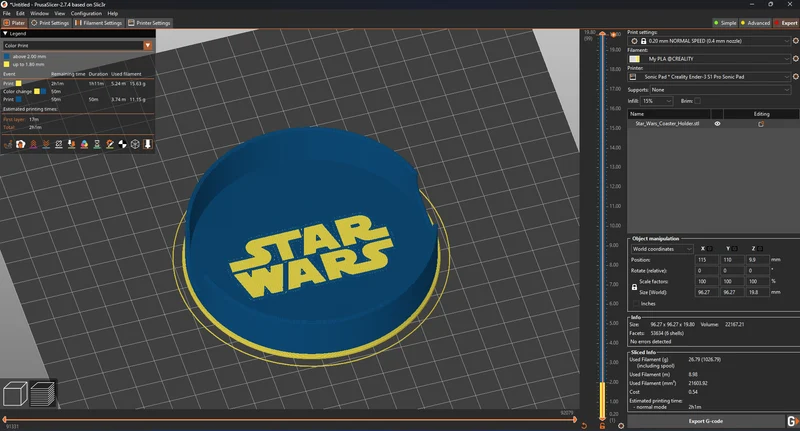The height and width of the screenshot is (431, 800).
Task: Open the Supports dropdown
Action: click(x=720, y=90)
